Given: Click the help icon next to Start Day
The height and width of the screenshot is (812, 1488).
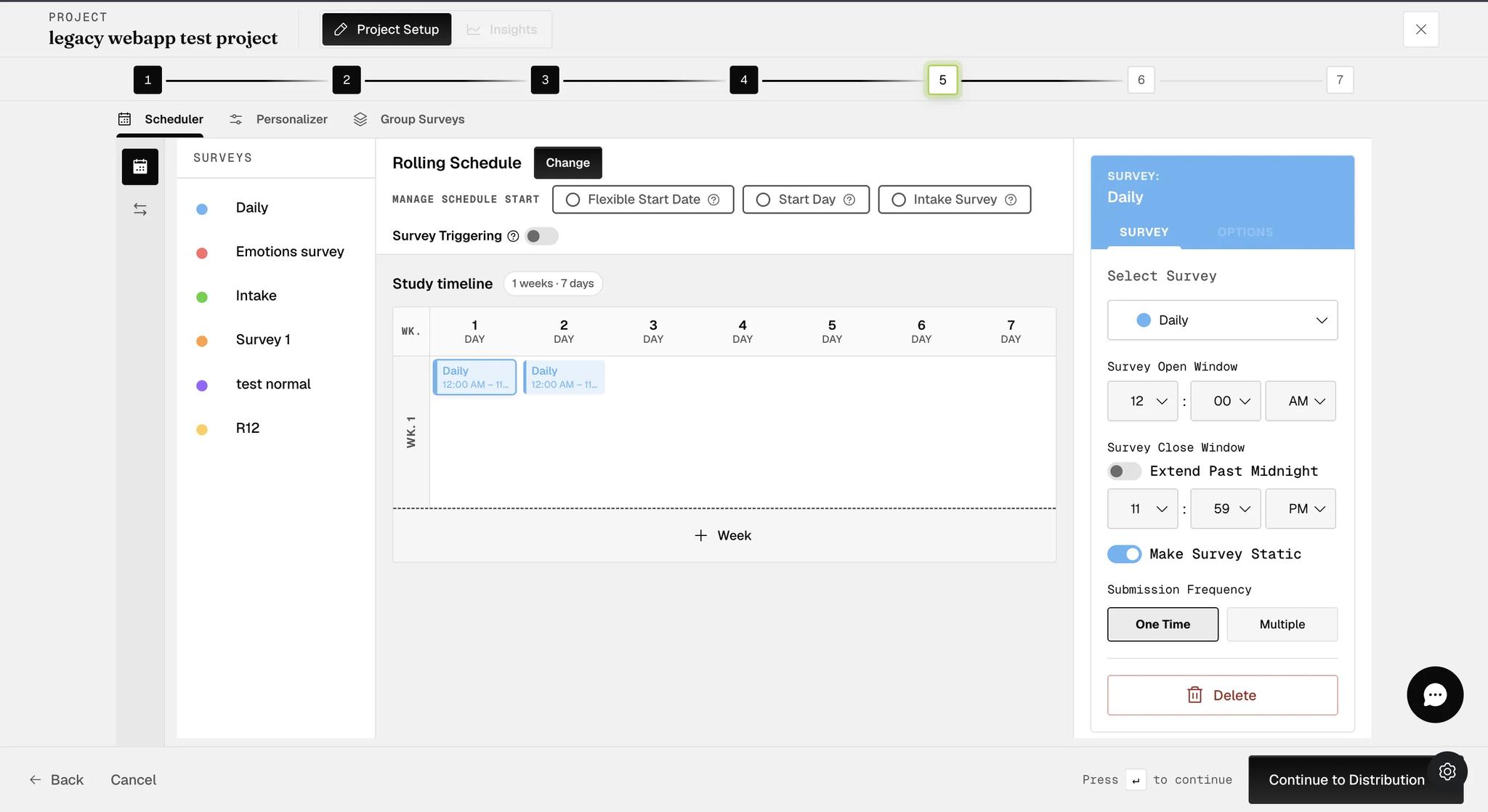Looking at the screenshot, I should pos(849,200).
